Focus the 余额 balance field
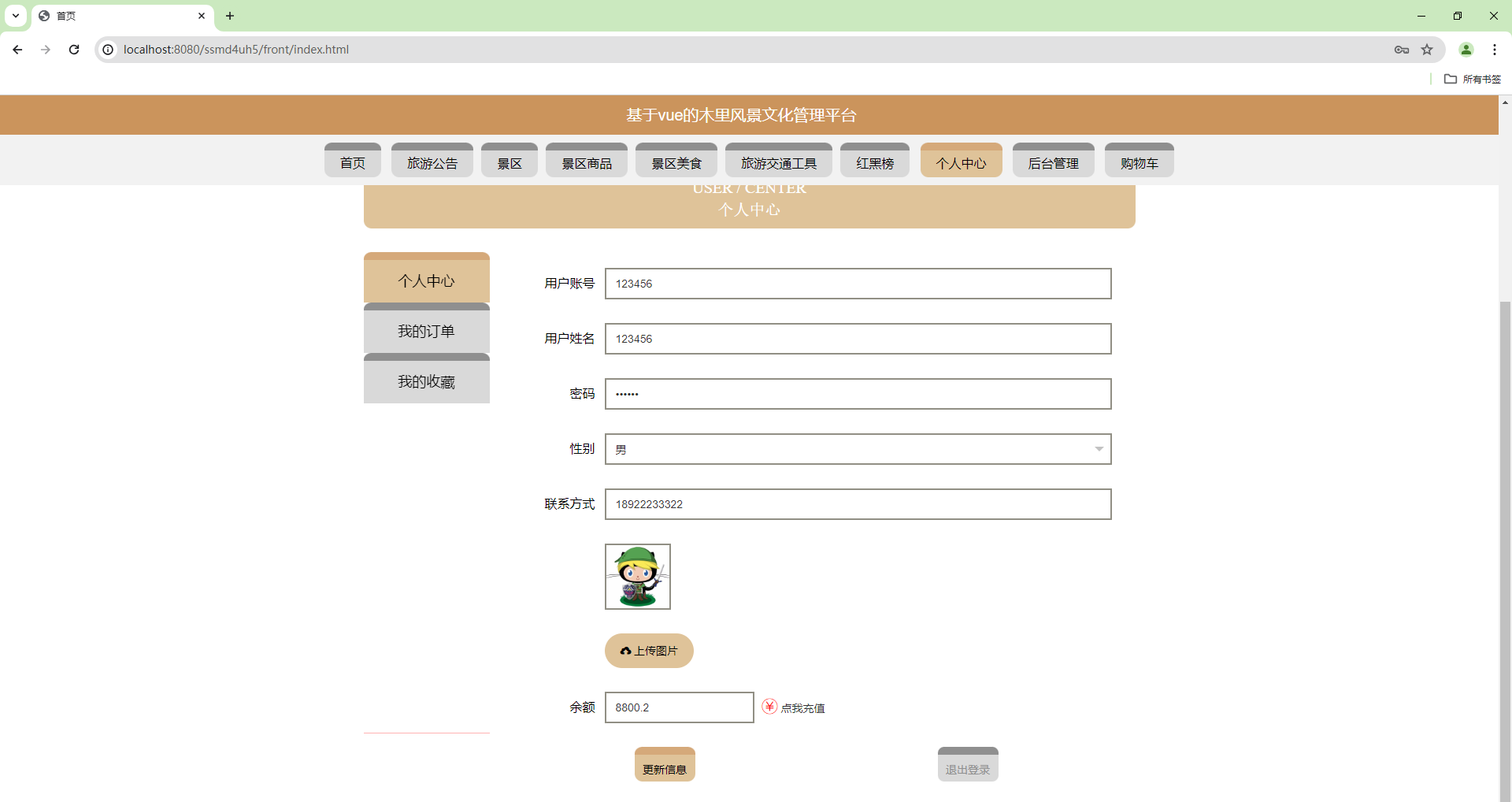This screenshot has width=1512, height=802. click(680, 707)
